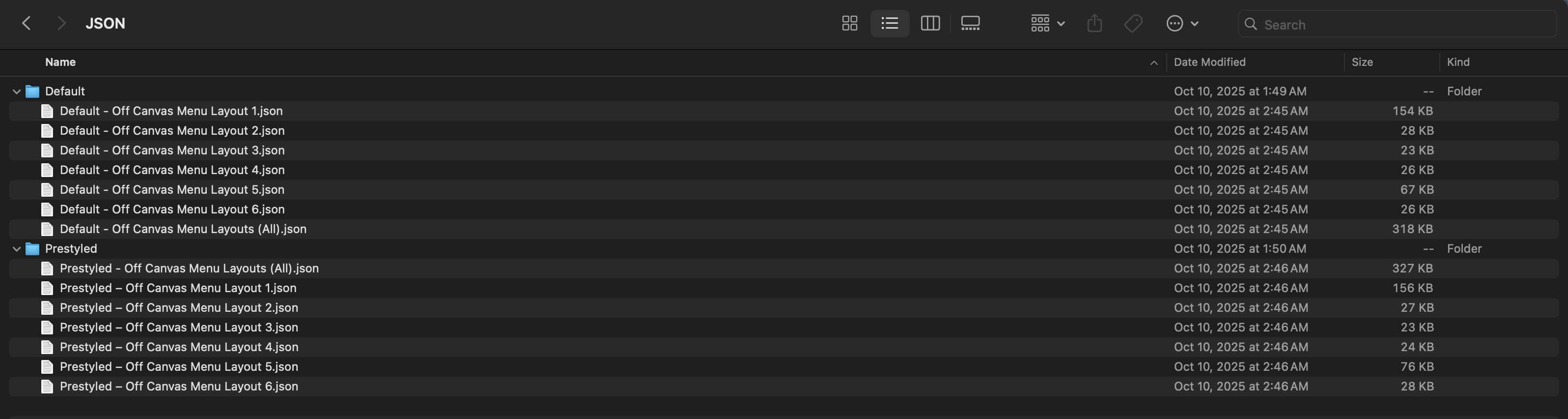Click the Date Modified column header
The image size is (1568, 419).
pyautogui.click(x=1208, y=61)
